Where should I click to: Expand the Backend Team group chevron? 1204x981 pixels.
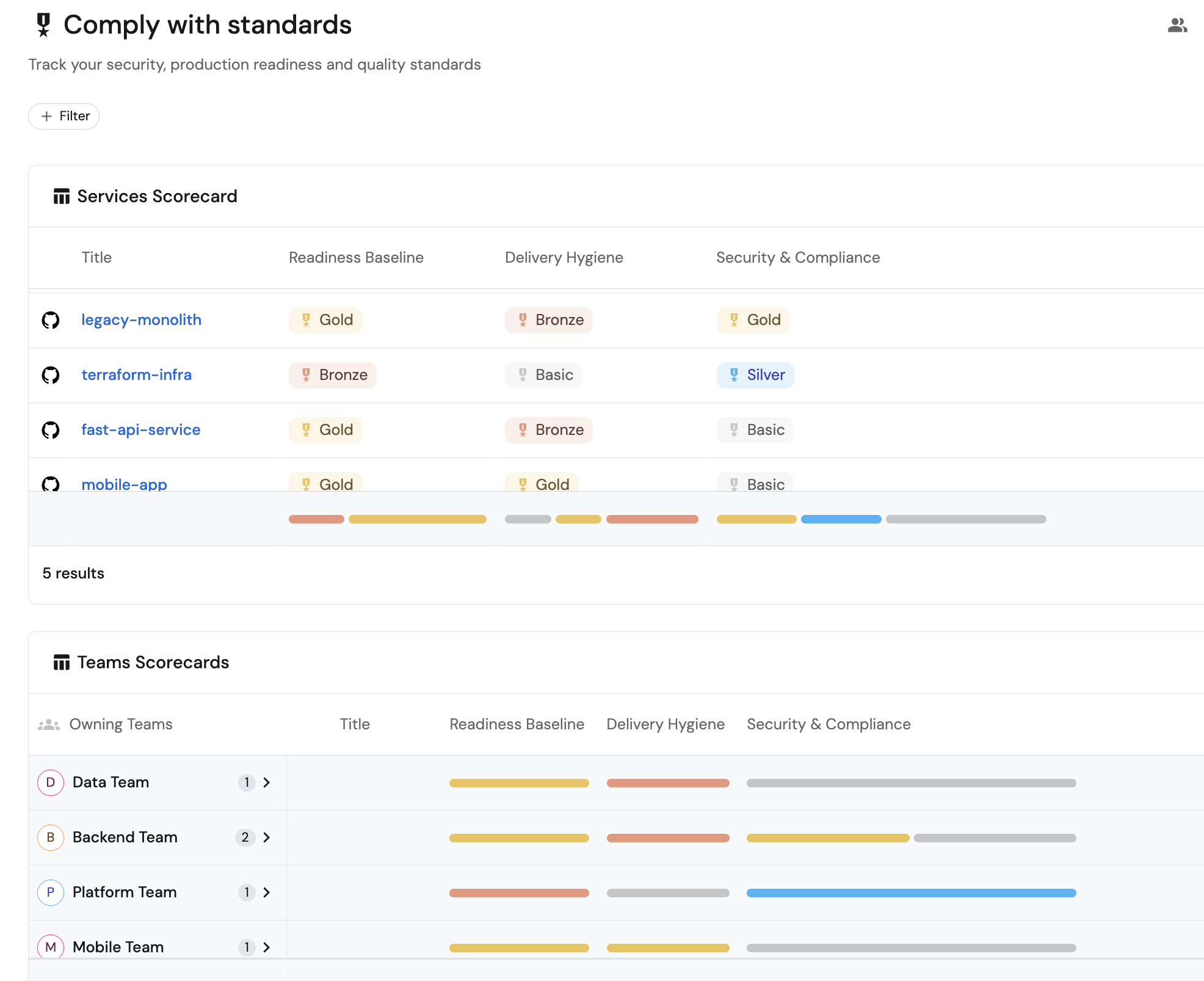coord(267,837)
